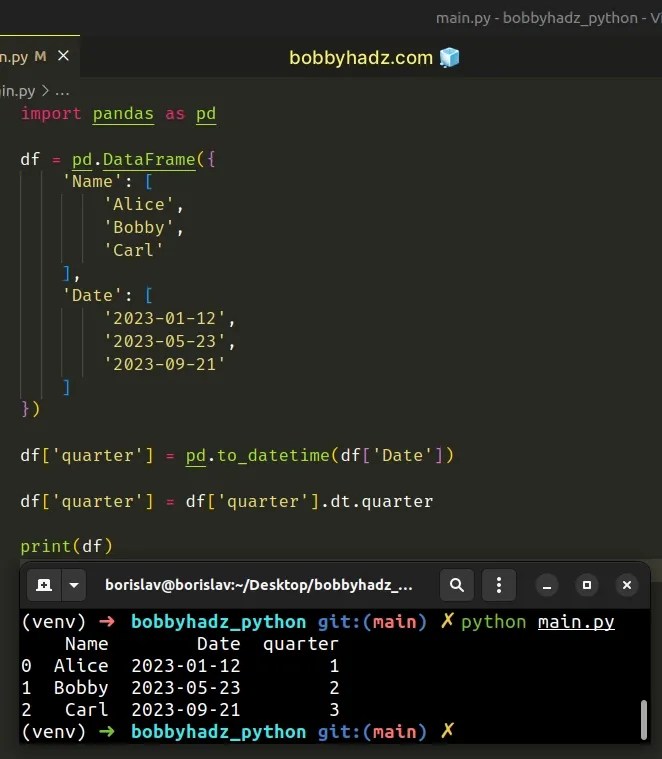Click the underlined main.py in terminal

coord(576,622)
